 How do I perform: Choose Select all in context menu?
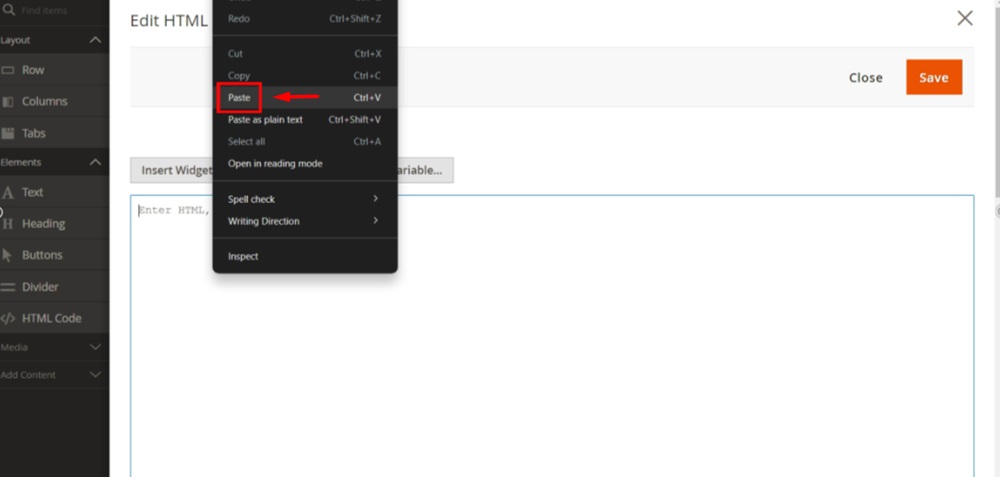pos(305,142)
